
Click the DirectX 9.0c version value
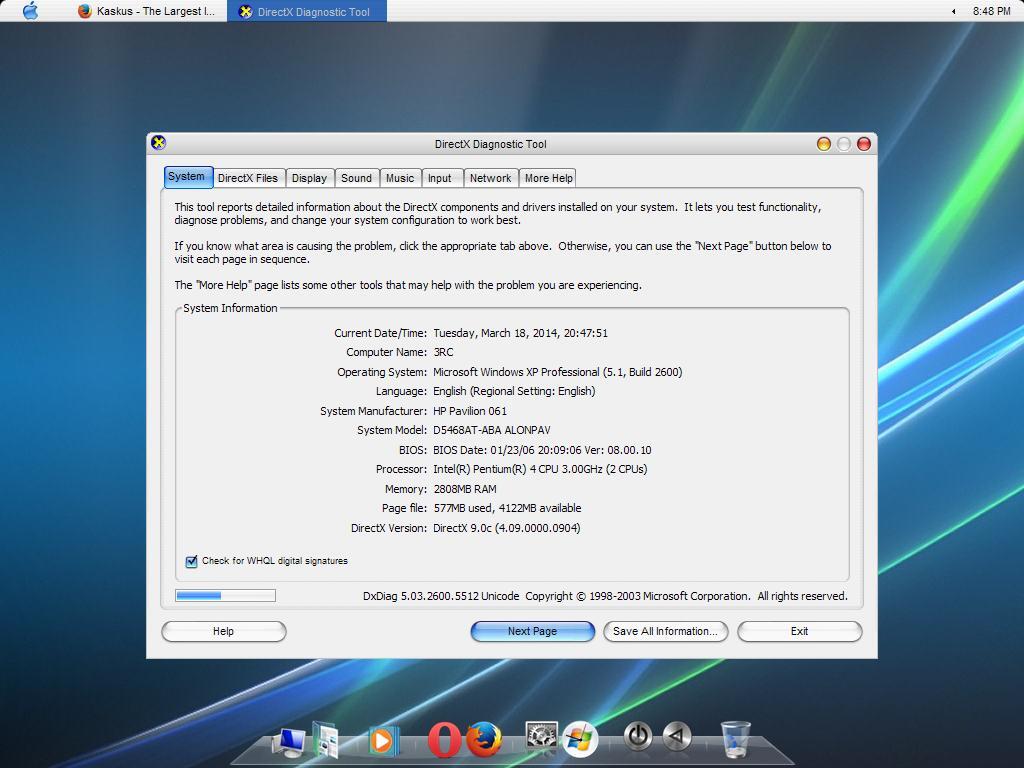pyautogui.click(x=507, y=528)
